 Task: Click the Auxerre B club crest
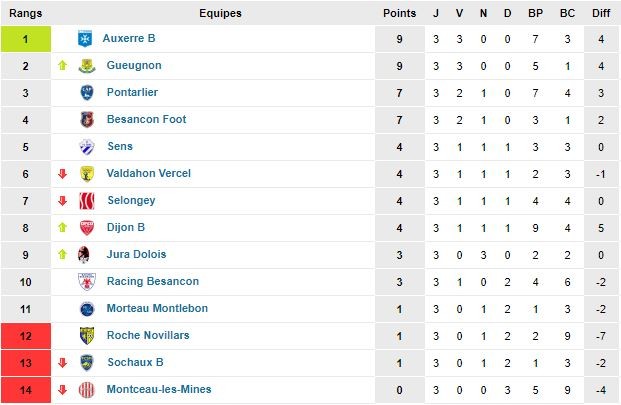coord(85,38)
